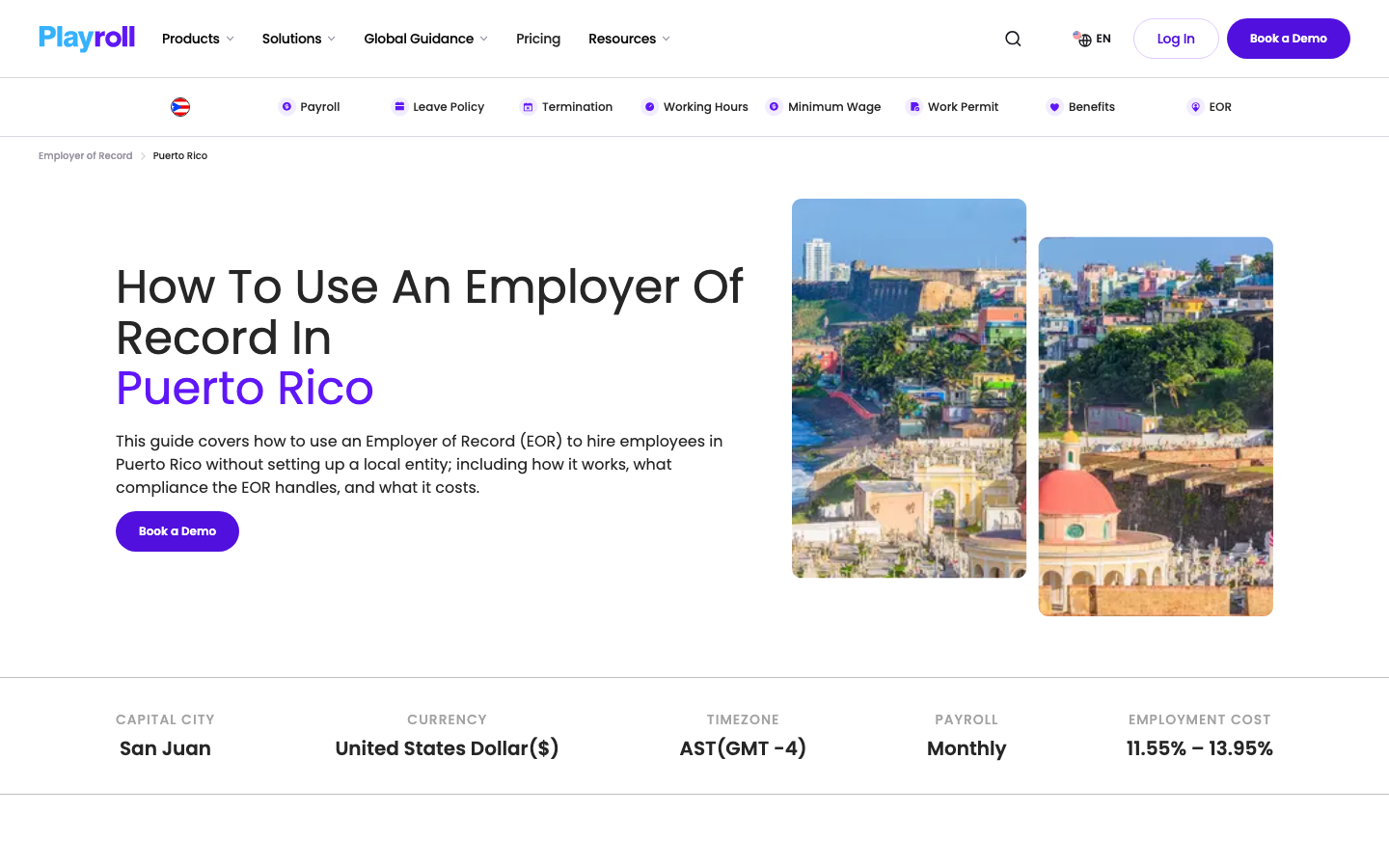Image resolution: width=1389 pixels, height=868 pixels.
Task: Open the search magnifier icon
Action: tap(1013, 39)
